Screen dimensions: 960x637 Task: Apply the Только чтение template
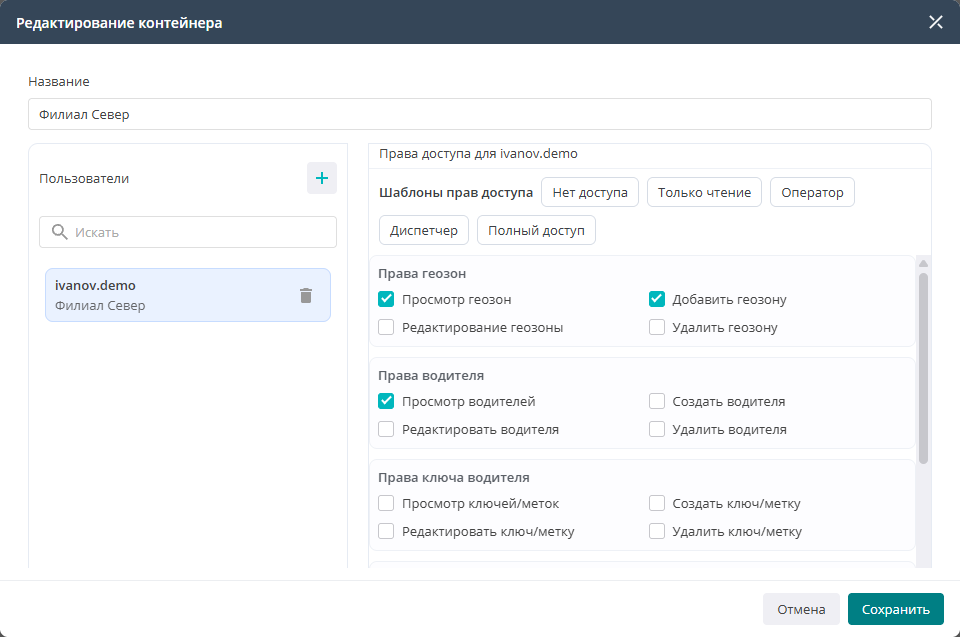[x=704, y=192]
